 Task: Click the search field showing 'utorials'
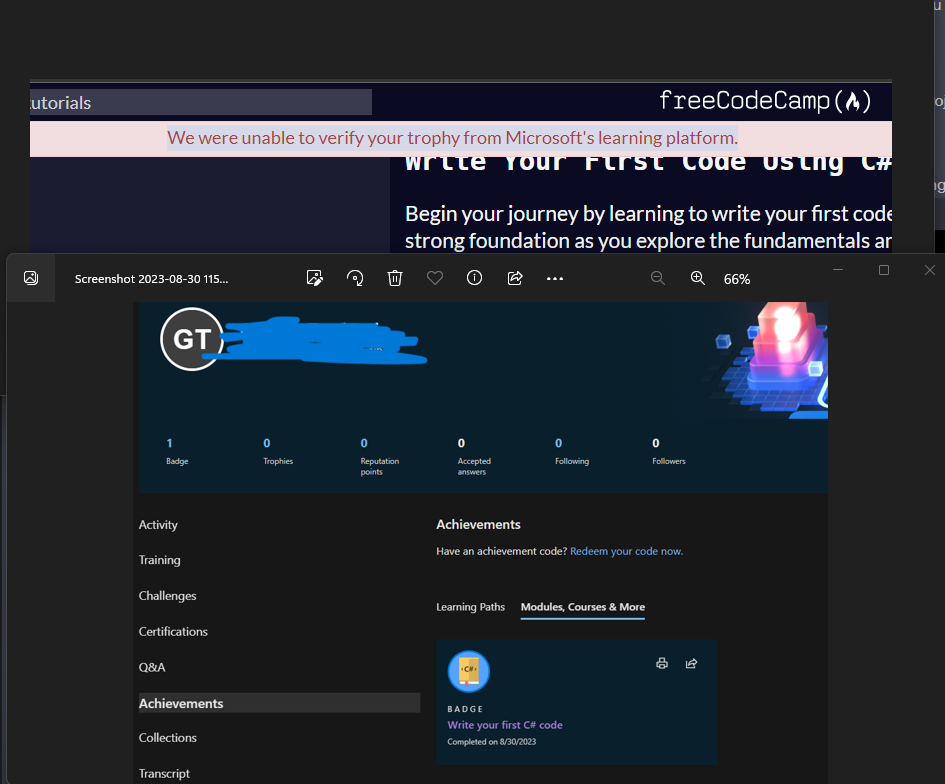pos(201,102)
